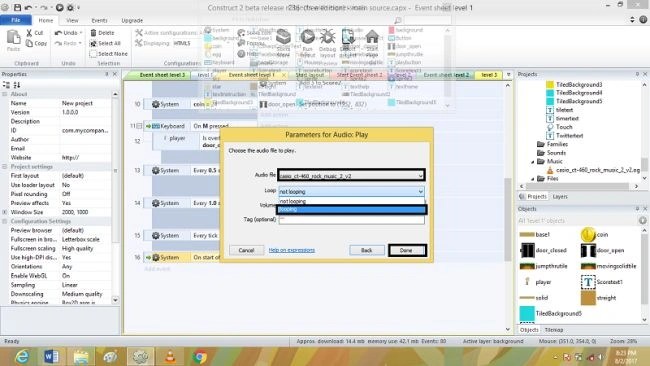Click the Cut scissors icon
This screenshot has height=366, width=650.
click(29, 33)
